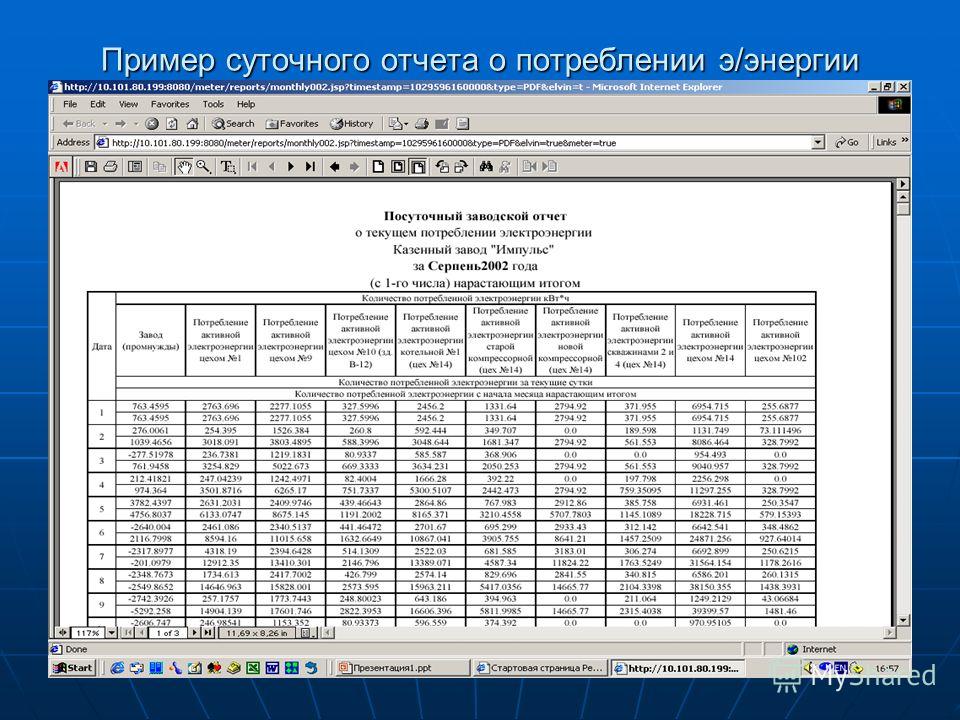Open the address bar dropdown arrow
The width and height of the screenshot is (960, 720).
click(x=817, y=143)
